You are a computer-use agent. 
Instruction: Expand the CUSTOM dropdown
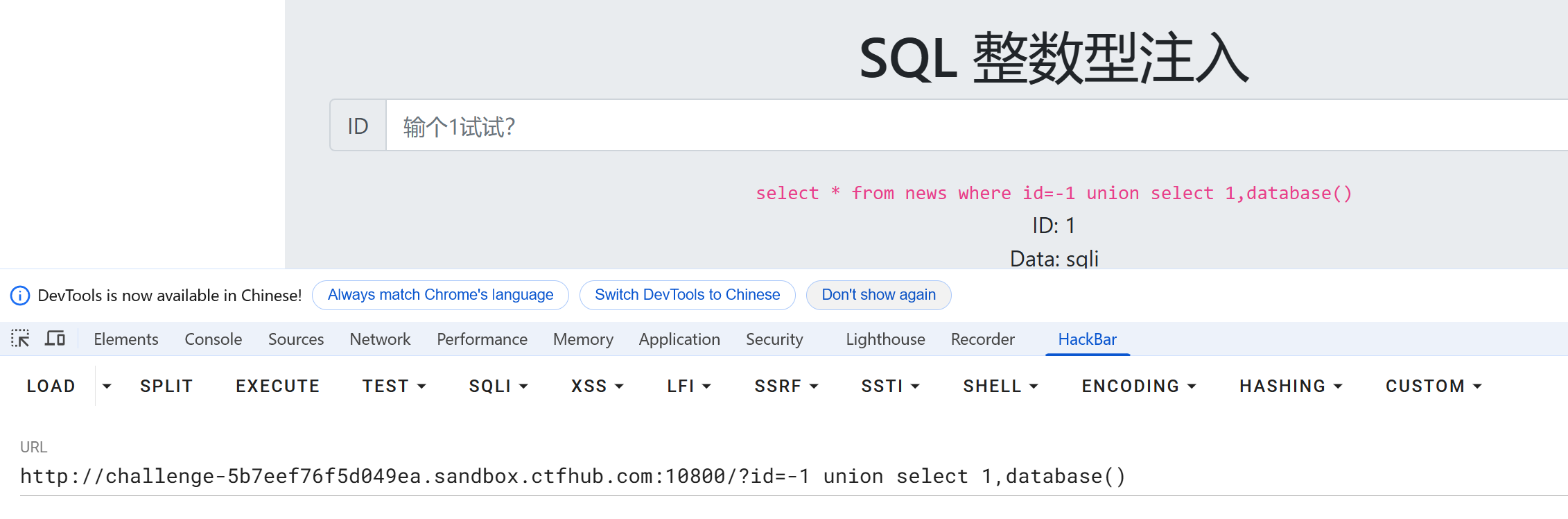click(1433, 386)
